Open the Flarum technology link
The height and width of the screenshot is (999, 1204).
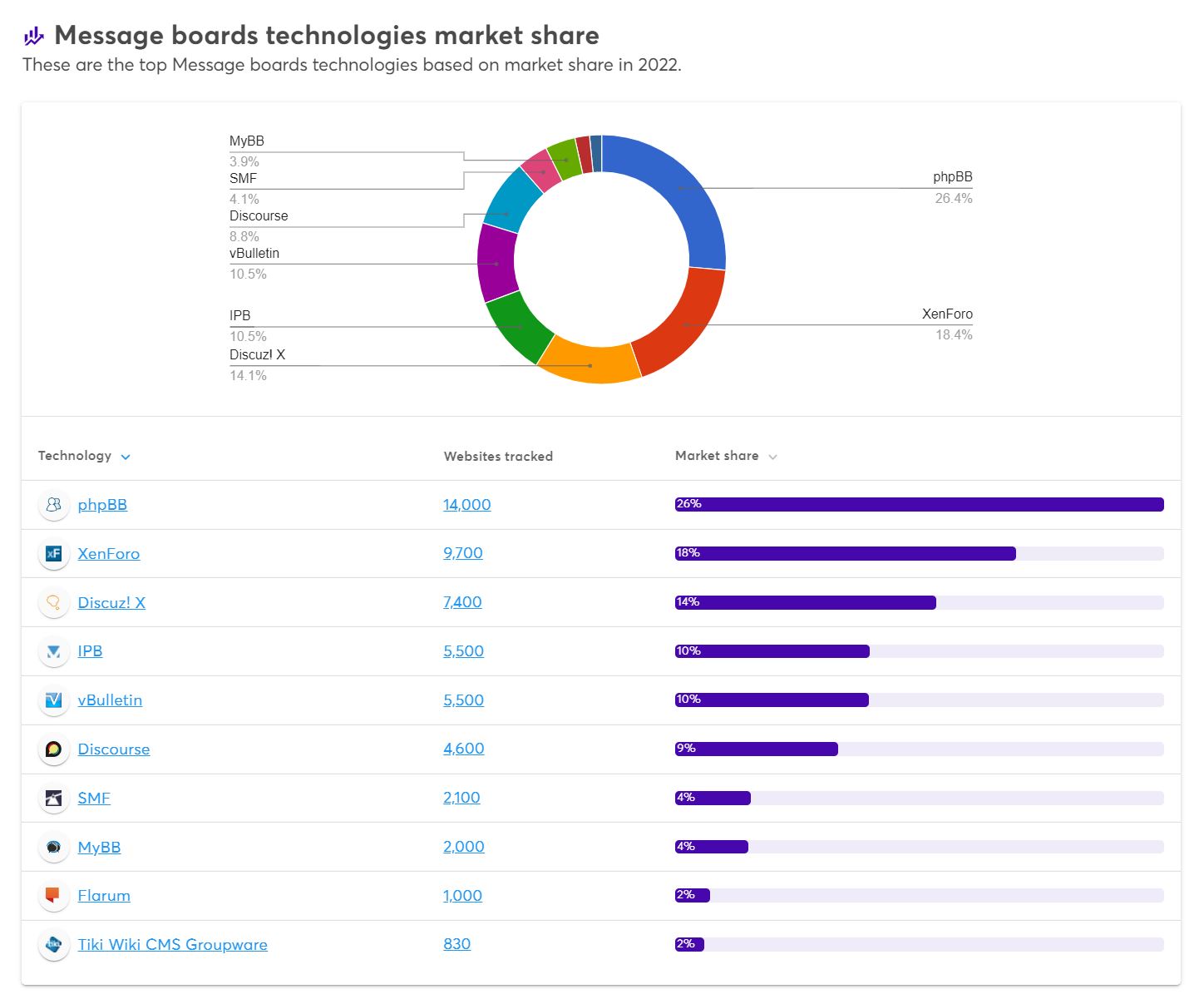click(104, 896)
